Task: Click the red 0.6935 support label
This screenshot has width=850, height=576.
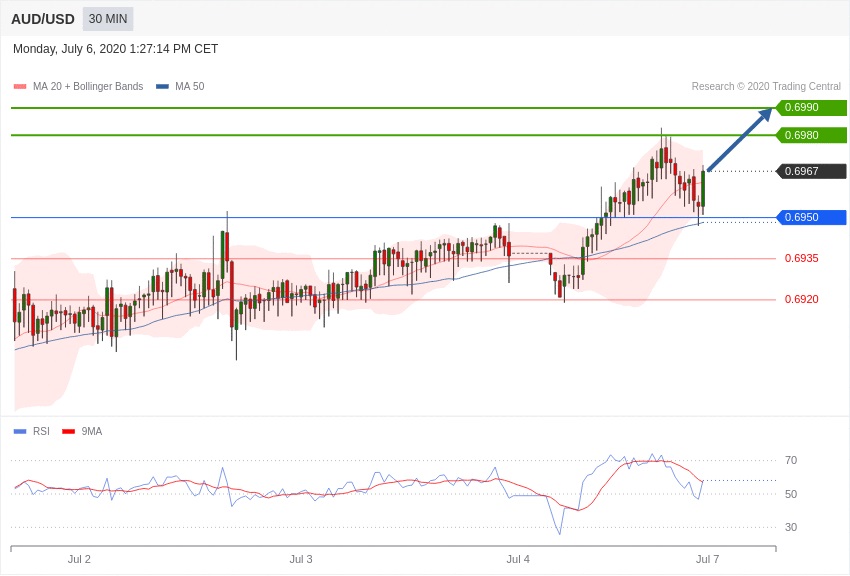Action: click(801, 258)
